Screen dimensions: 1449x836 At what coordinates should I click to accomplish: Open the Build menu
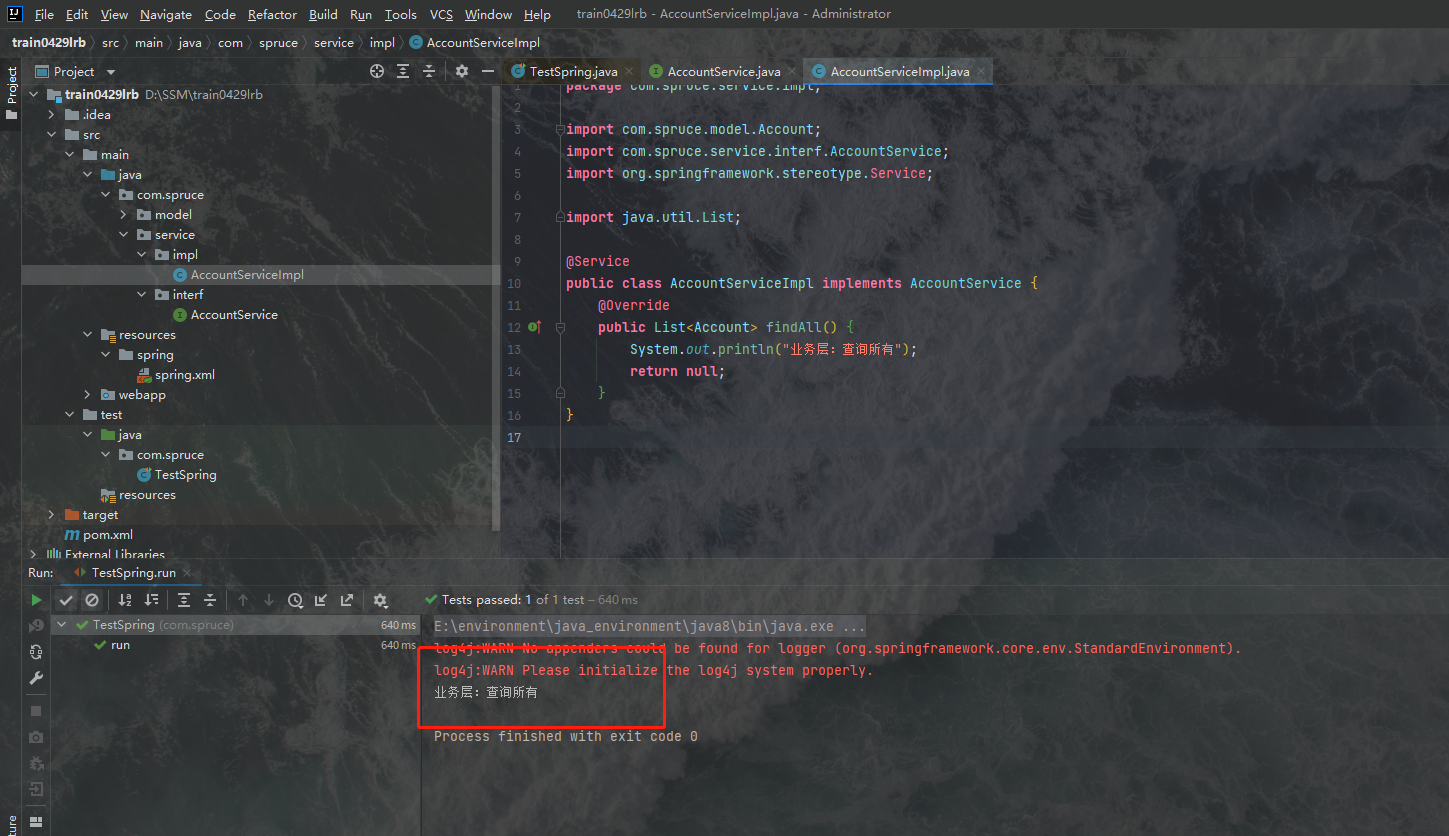point(323,14)
